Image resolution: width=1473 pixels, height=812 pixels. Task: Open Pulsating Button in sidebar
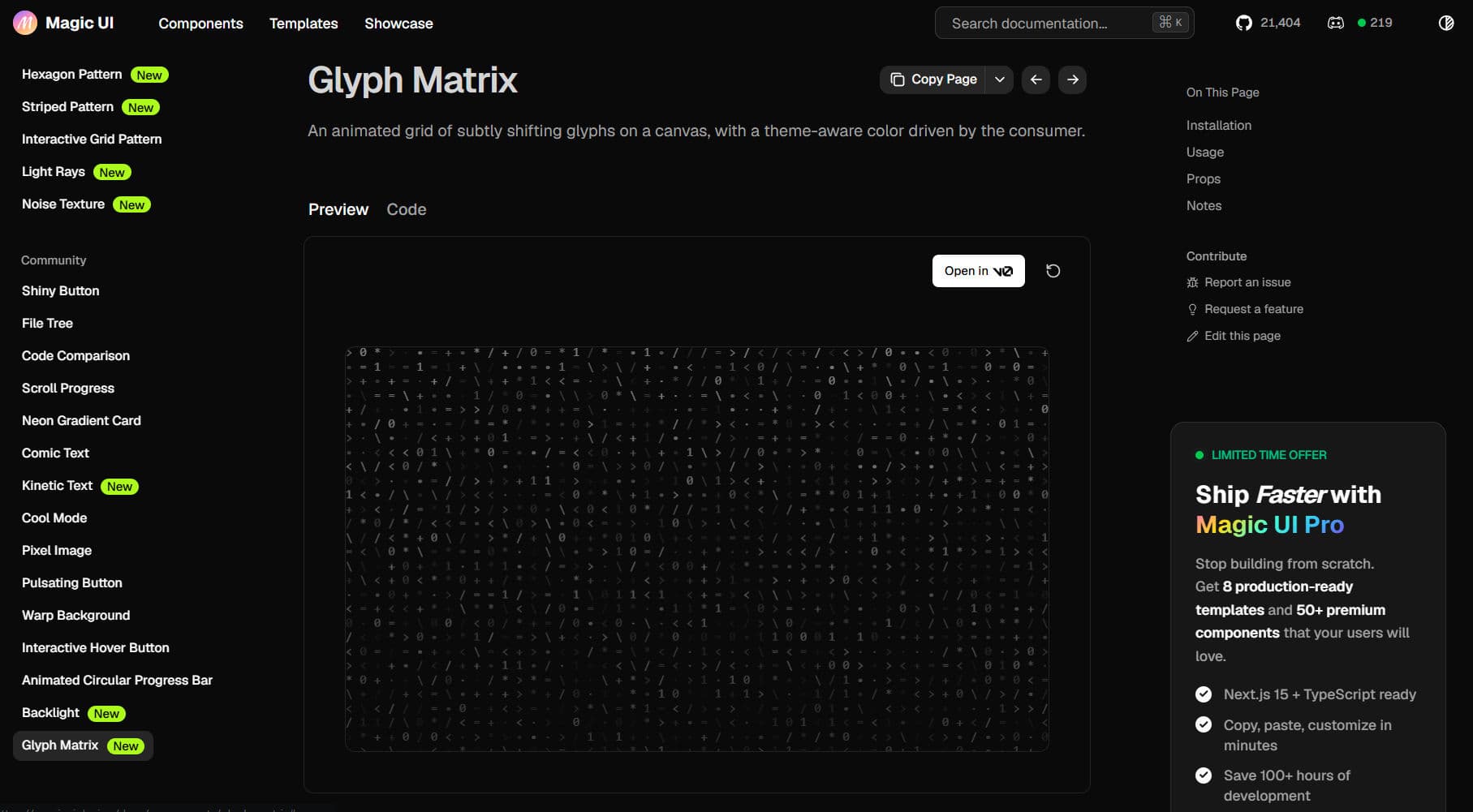tap(71, 582)
